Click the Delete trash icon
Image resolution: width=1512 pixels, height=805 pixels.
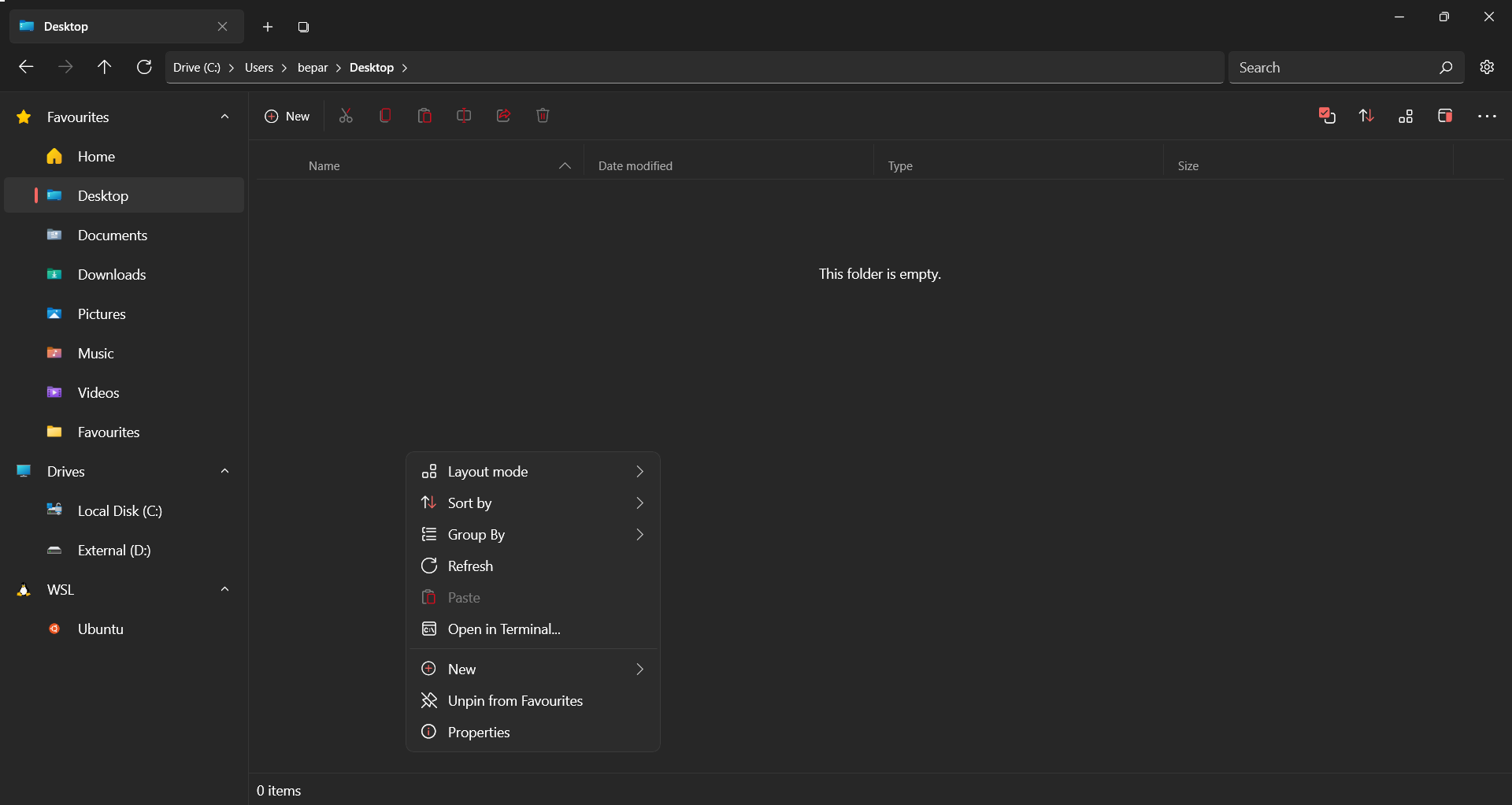pyautogui.click(x=543, y=116)
